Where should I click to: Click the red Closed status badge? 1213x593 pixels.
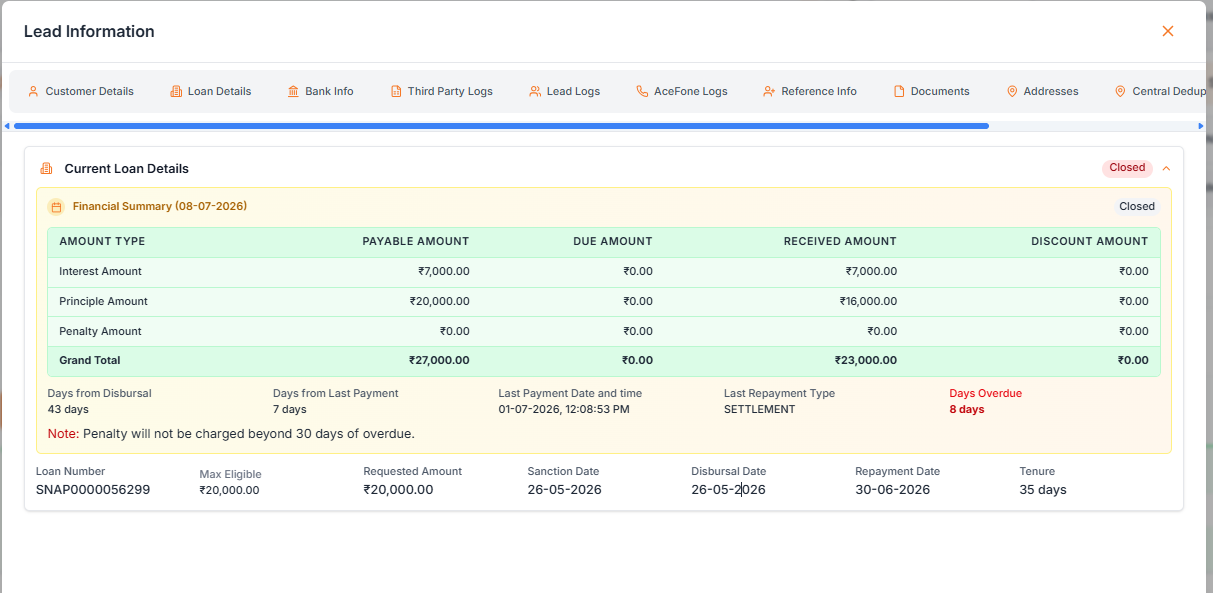(1127, 168)
